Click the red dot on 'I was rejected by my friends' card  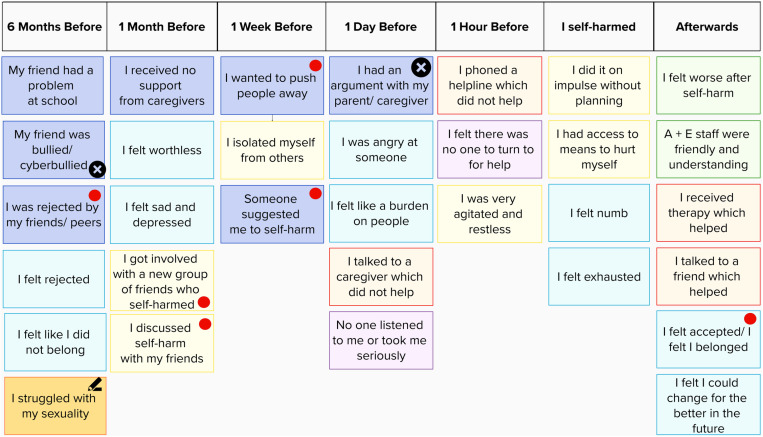(95, 196)
